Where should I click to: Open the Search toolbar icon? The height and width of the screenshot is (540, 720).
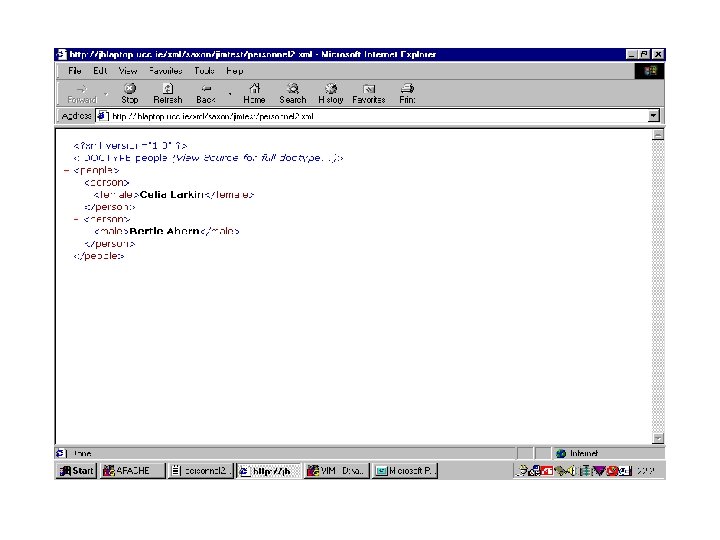point(292,88)
